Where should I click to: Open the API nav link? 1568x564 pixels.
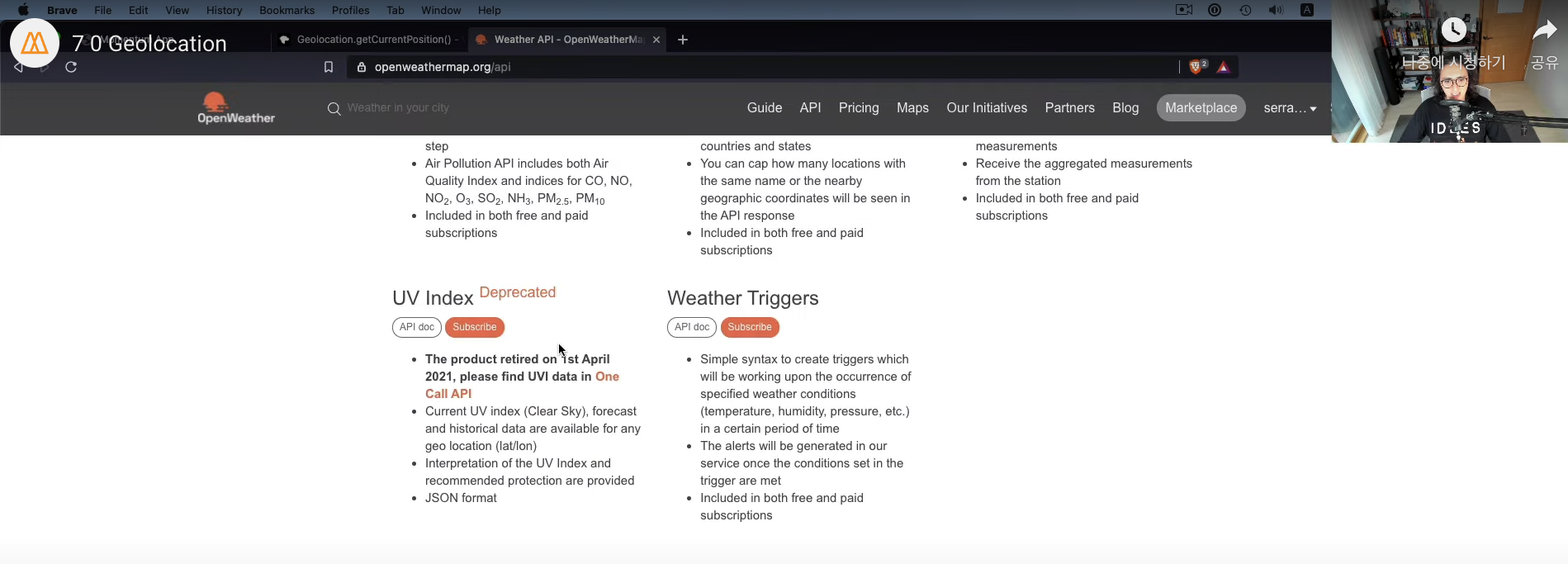[x=810, y=107]
